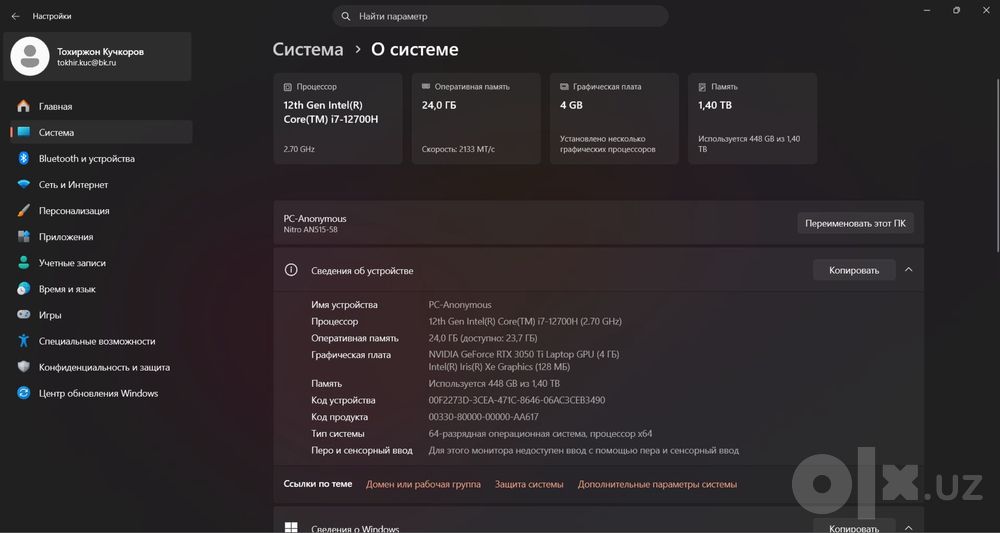
Task: Go to Сеть и Интернет settings
Action: (x=101, y=185)
